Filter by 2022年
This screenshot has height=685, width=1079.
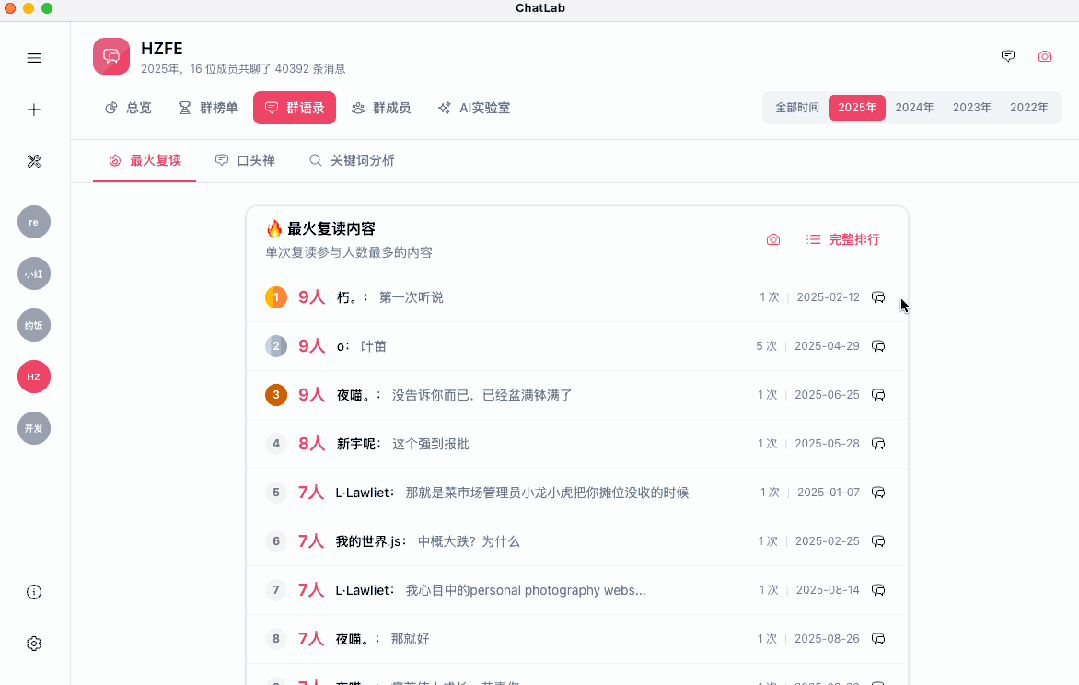[x=1029, y=107]
